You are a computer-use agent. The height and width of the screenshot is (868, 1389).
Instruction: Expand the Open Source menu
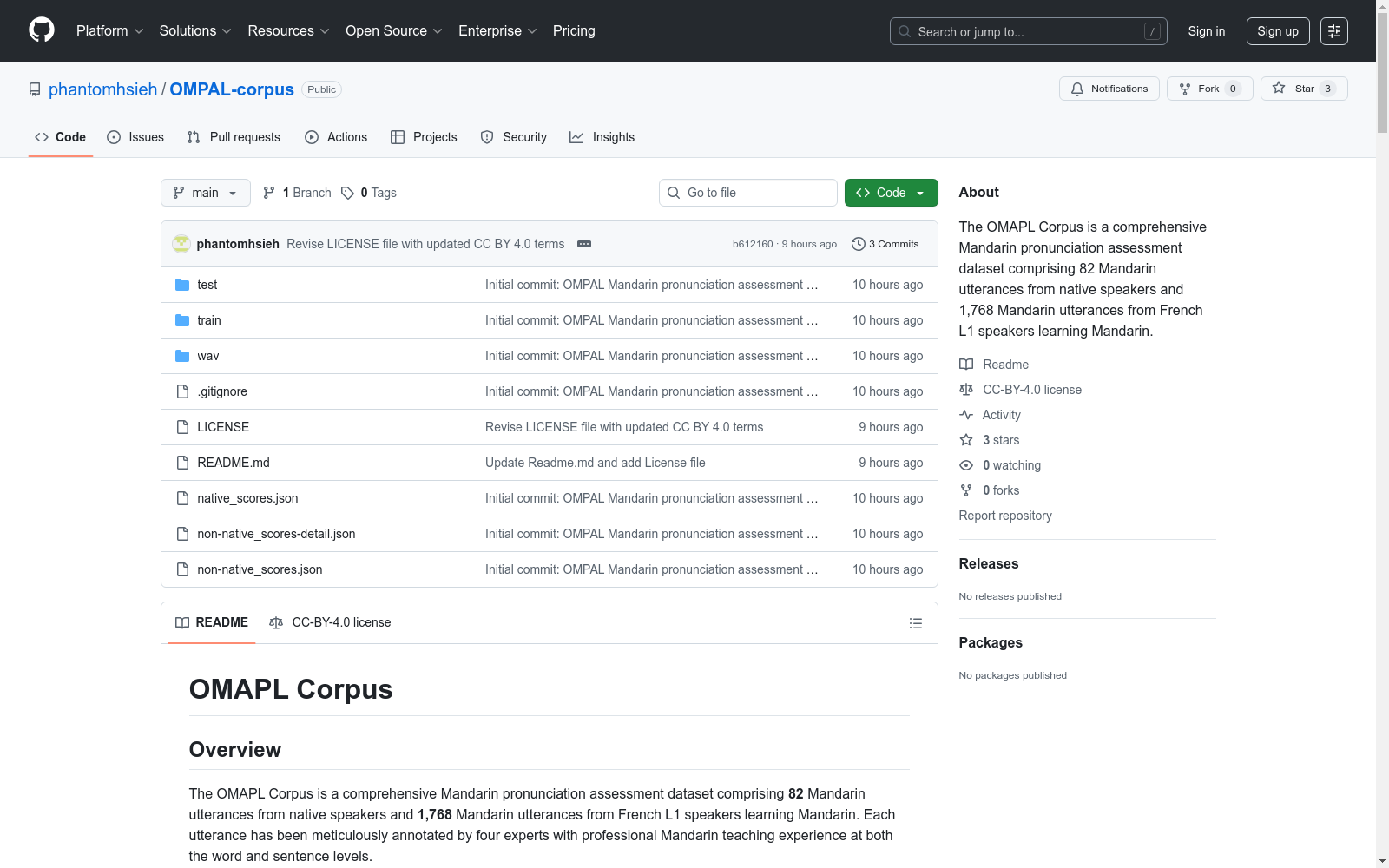[394, 31]
